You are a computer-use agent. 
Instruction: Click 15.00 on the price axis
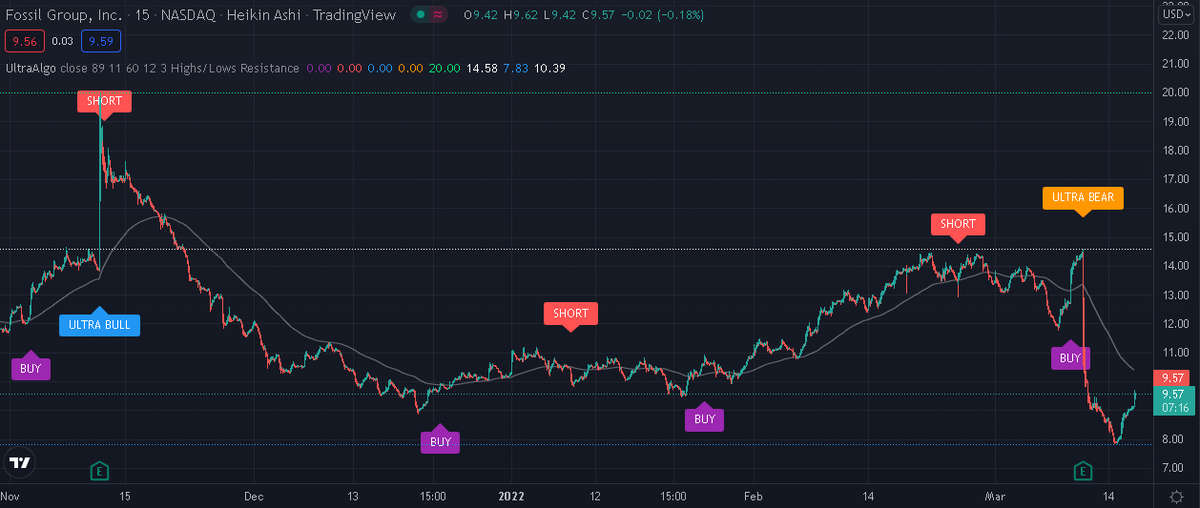tap(1175, 238)
